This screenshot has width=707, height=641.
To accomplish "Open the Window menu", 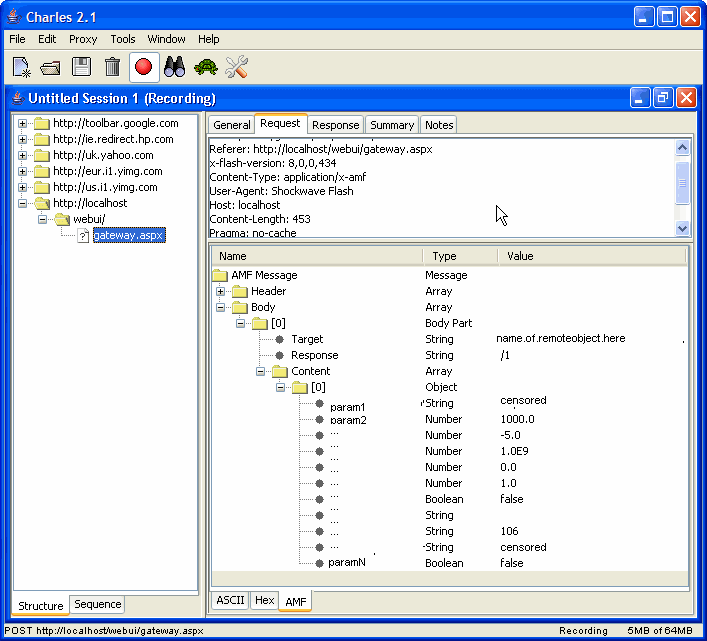I will (x=166, y=39).
